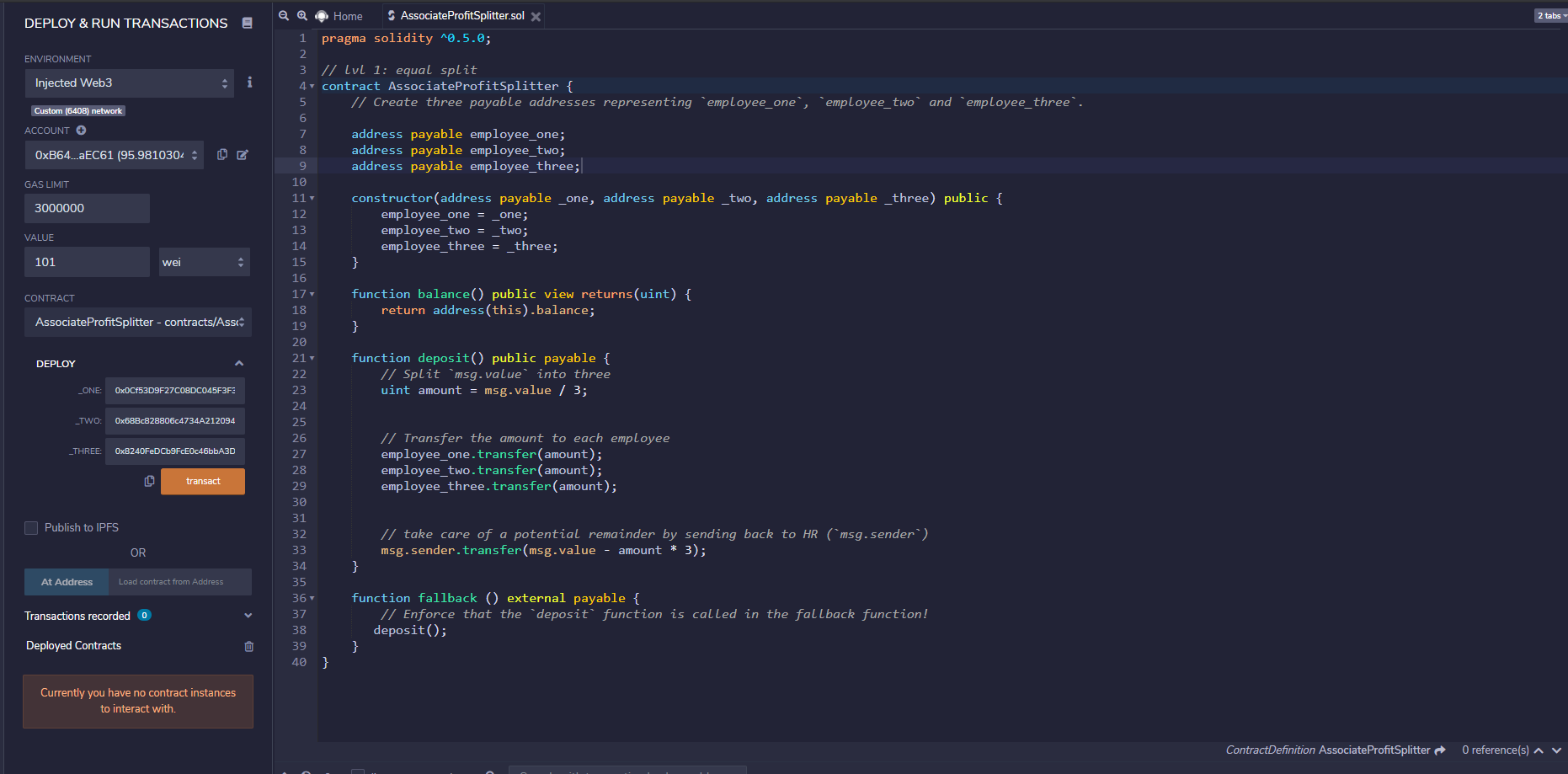Screen dimensions: 1568x774
Task: Click the Deployed Contracts label
Action: 73,646
